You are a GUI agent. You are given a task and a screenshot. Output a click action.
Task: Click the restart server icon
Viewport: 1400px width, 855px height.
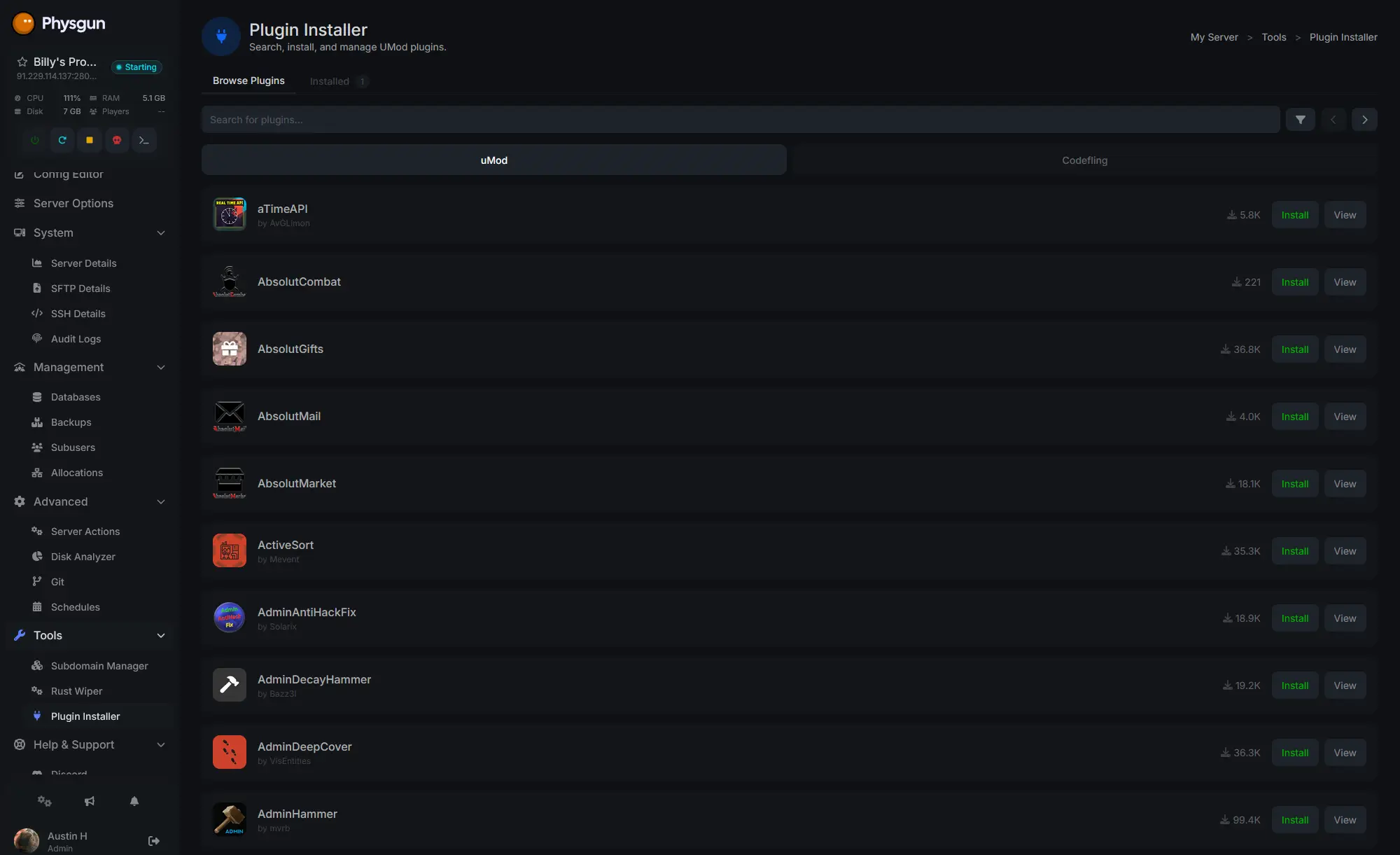[62, 140]
